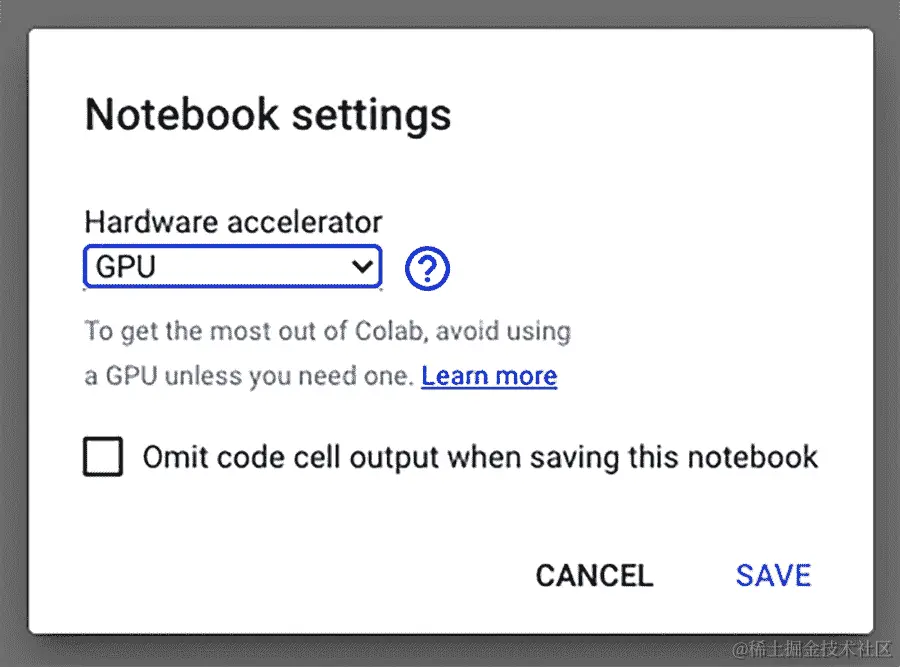Click the "Hardware accelerator" field label
The height and width of the screenshot is (667, 900).
[x=233, y=221]
